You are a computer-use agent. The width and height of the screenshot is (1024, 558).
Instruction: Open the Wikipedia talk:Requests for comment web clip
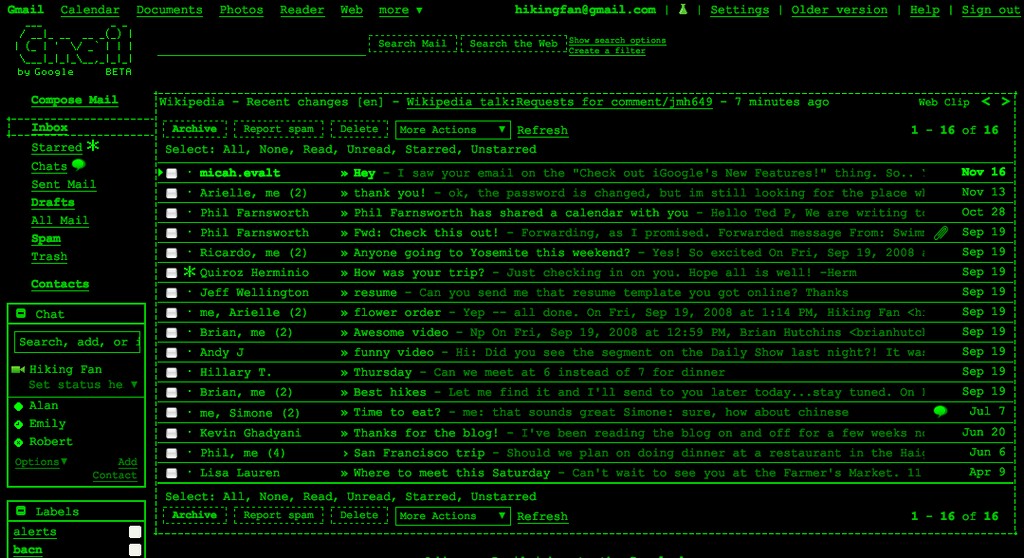pyautogui.click(x=559, y=102)
